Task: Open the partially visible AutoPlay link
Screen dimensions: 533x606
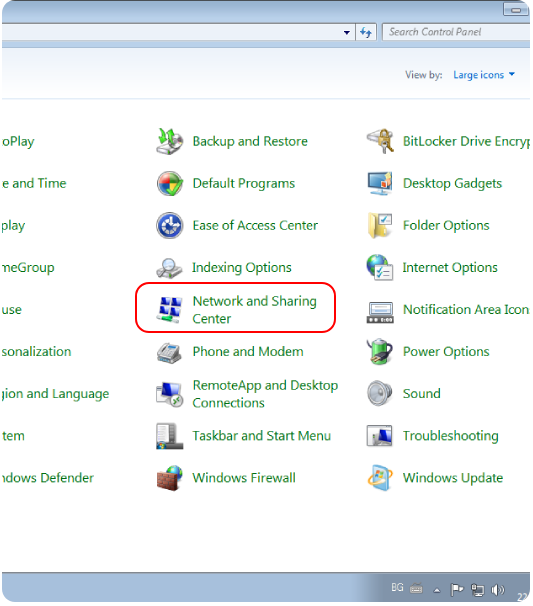Action: (18, 141)
